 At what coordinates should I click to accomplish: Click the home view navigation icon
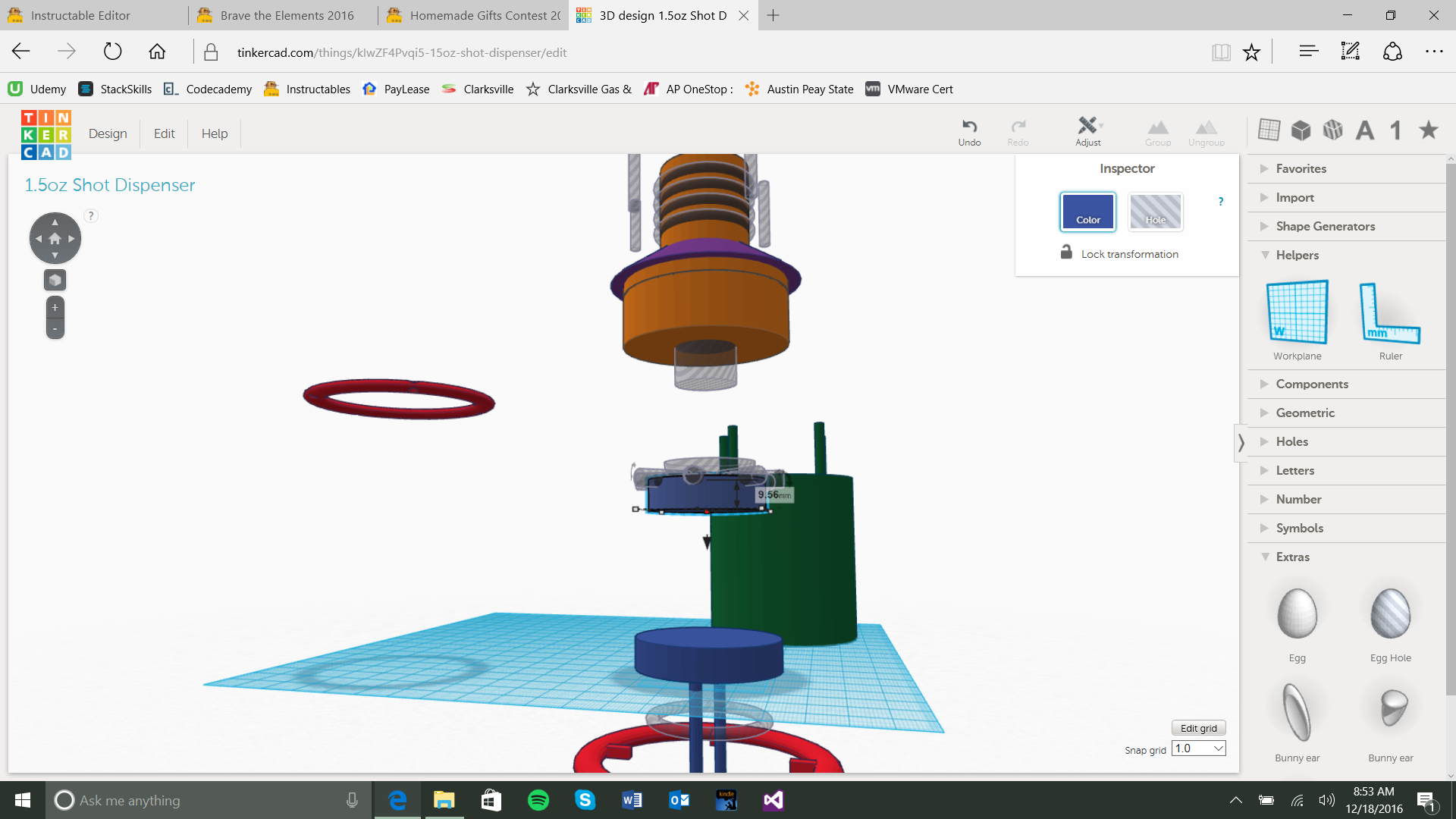click(55, 238)
